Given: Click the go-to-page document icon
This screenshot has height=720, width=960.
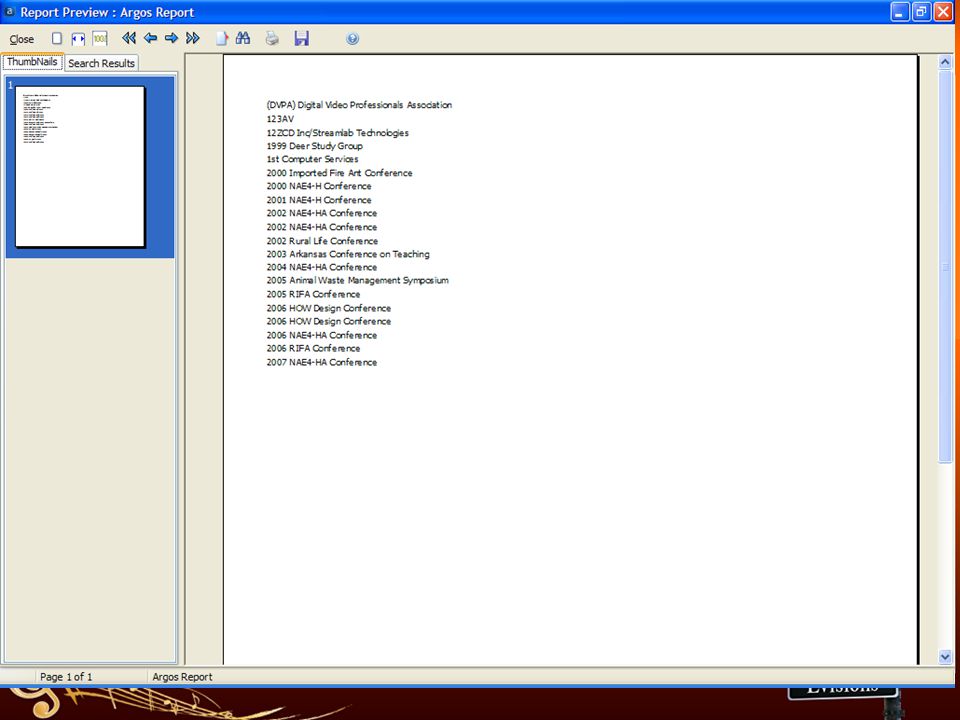Looking at the screenshot, I should click(222, 39).
